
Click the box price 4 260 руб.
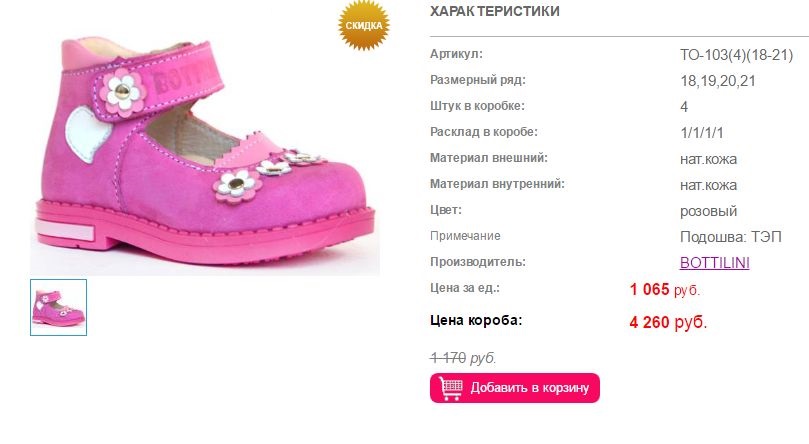[668, 322]
